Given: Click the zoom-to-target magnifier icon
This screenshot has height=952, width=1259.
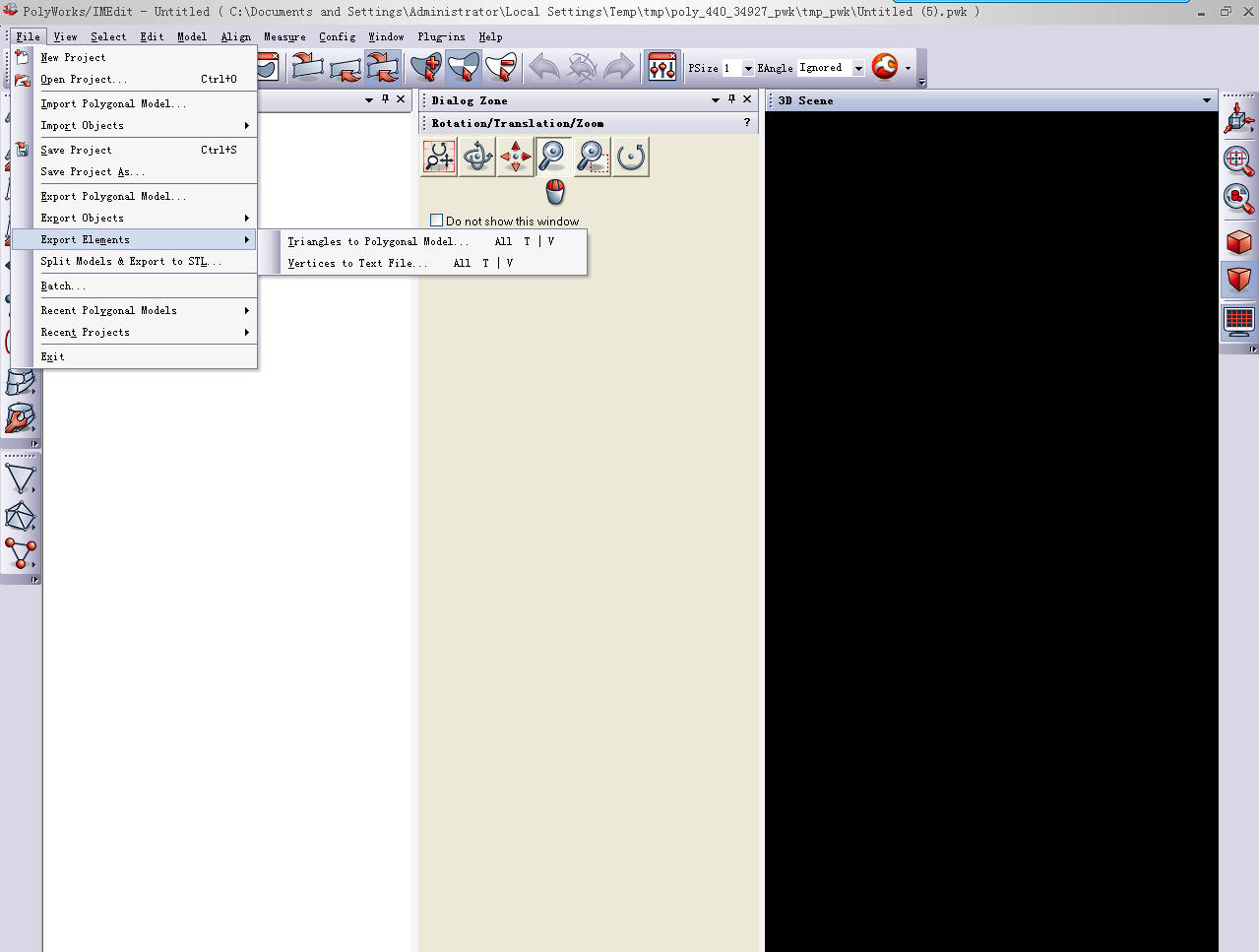Looking at the screenshot, I should tap(1238, 159).
